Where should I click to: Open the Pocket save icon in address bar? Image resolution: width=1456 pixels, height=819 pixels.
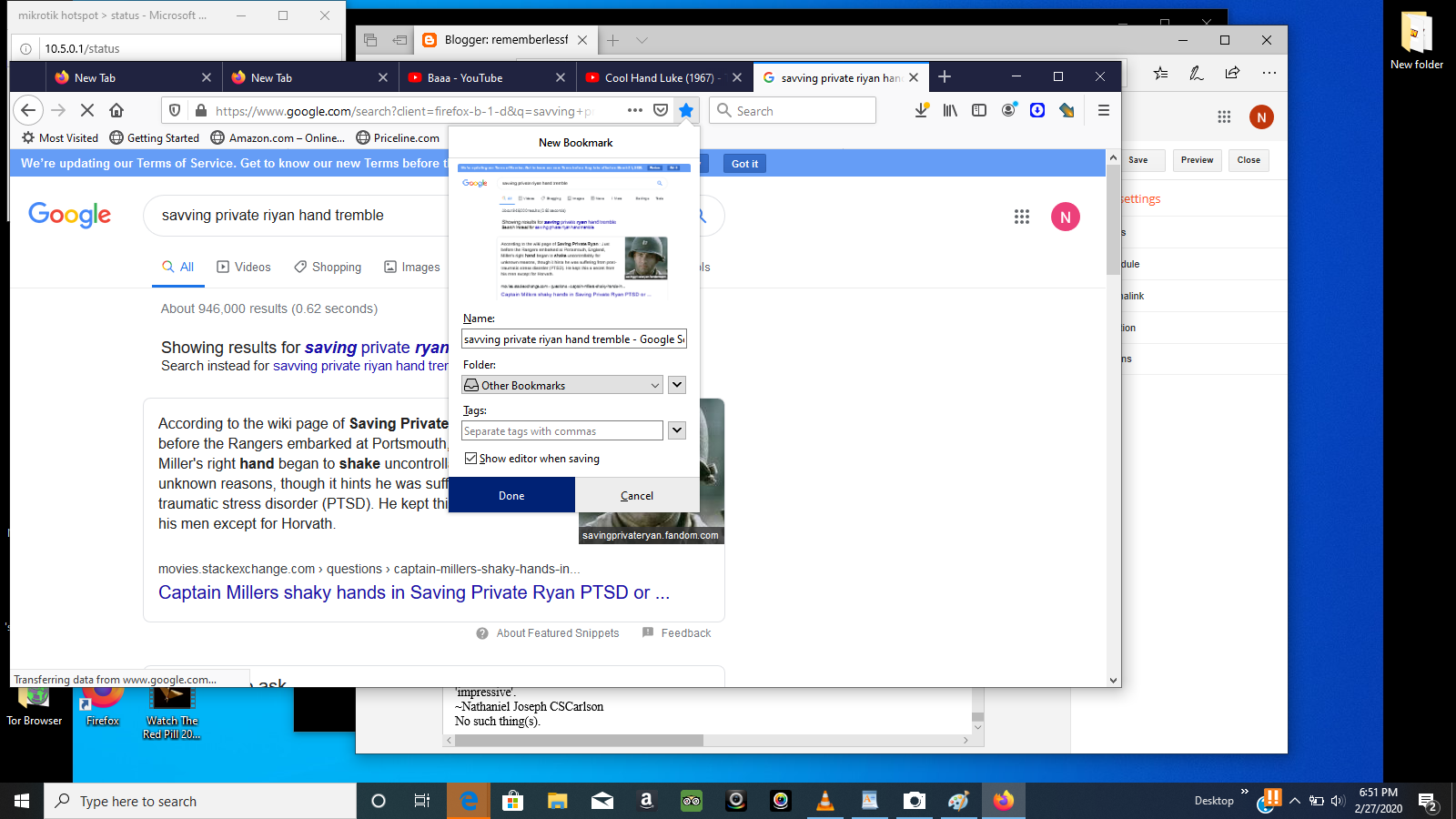(x=661, y=110)
